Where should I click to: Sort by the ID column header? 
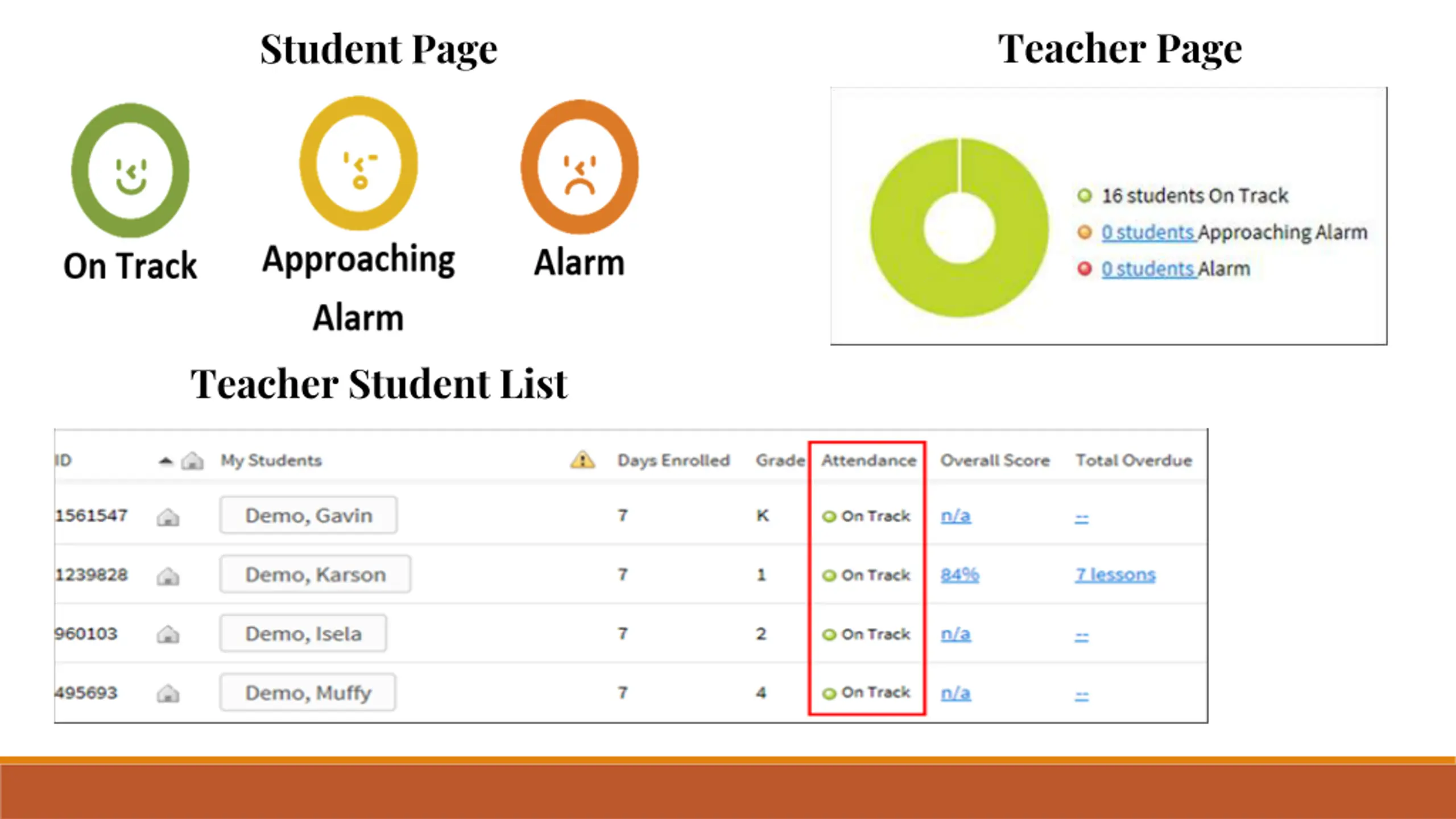(x=63, y=460)
